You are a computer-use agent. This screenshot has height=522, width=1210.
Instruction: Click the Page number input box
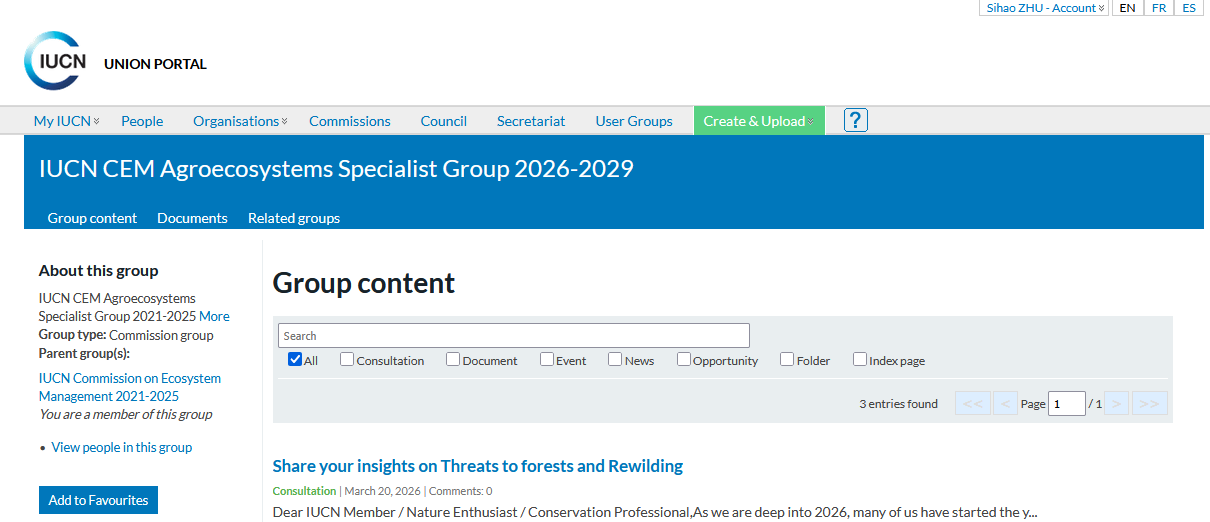(x=1067, y=404)
